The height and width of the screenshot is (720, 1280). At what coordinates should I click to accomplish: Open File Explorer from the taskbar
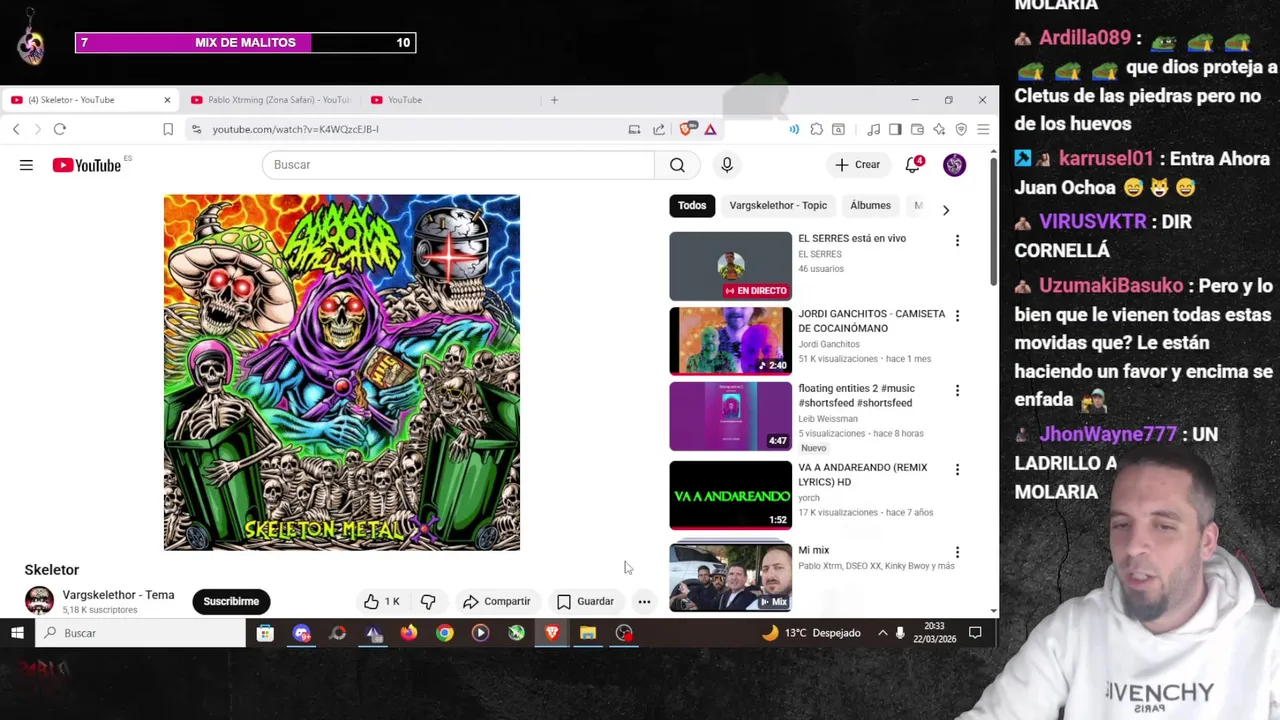pyautogui.click(x=588, y=633)
